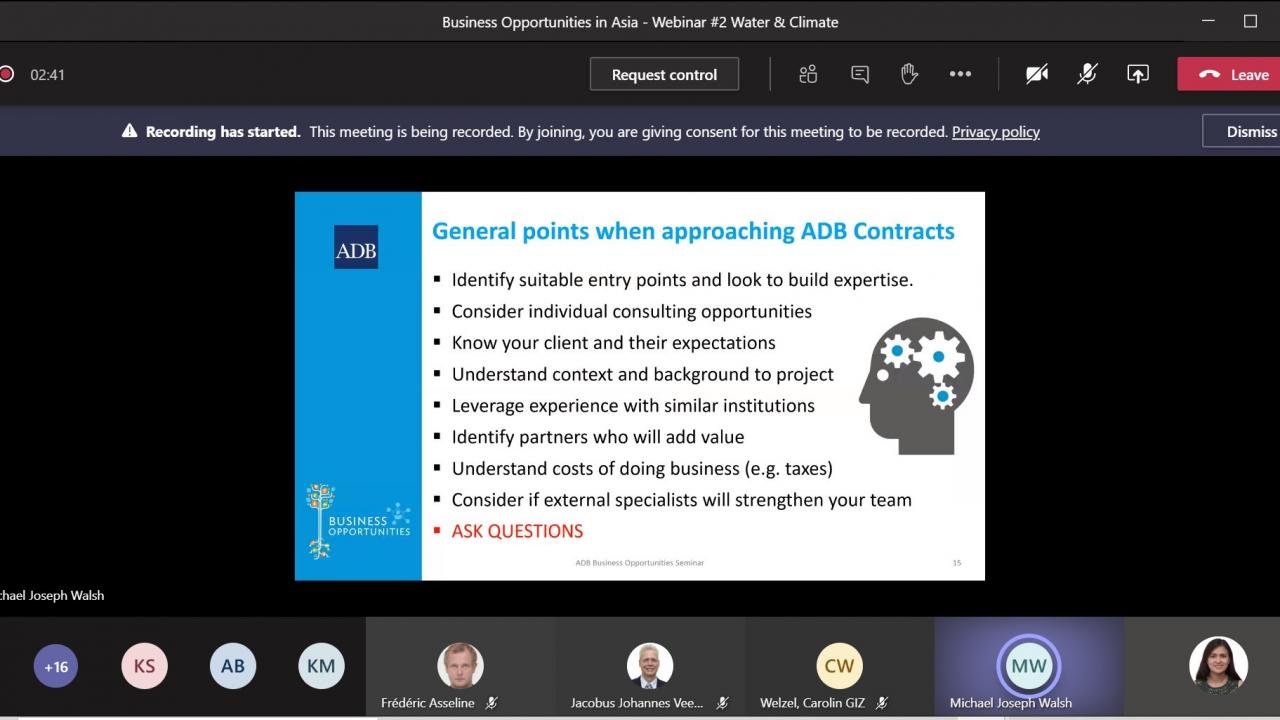This screenshot has width=1280, height=720.
Task: Select Frédéric Asseline's video tile
Action: (460, 666)
